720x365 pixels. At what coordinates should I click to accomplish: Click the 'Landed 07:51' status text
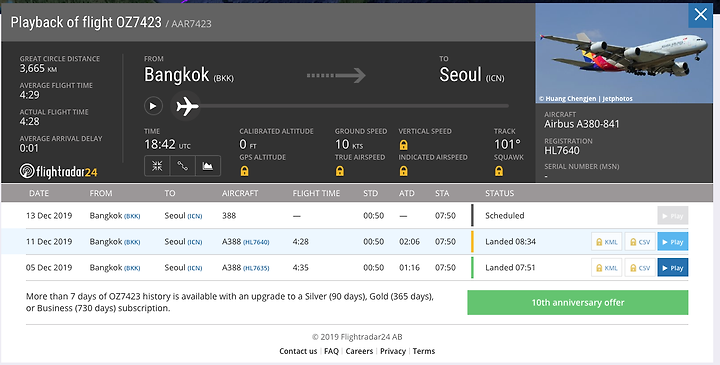pos(510,268)
